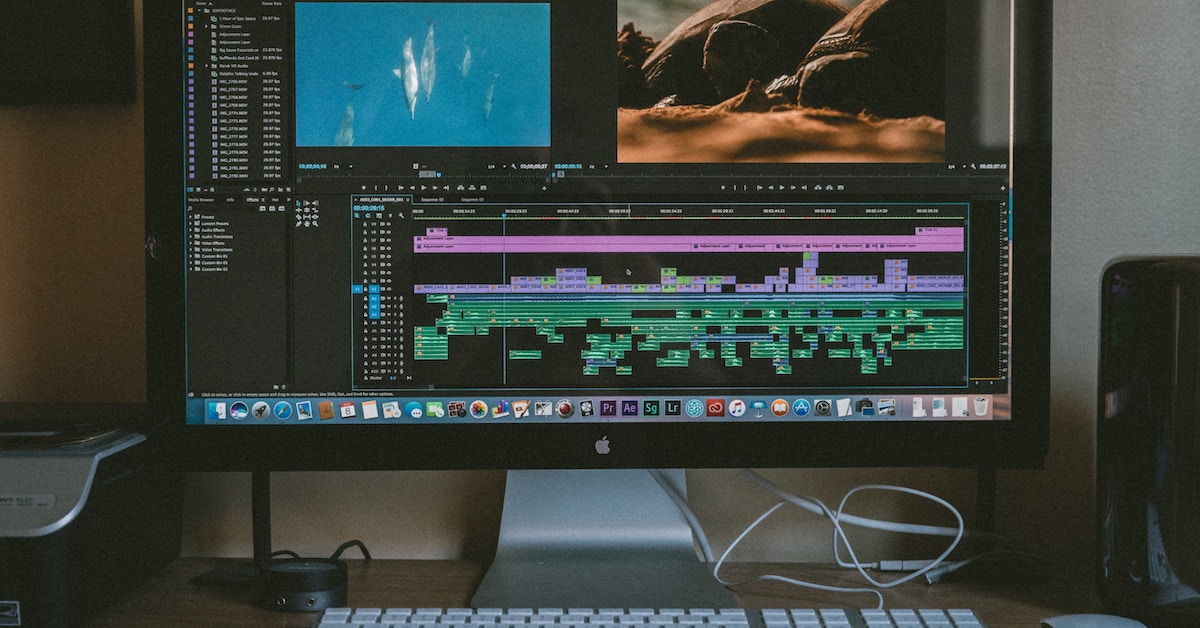Screen dimensions: 1200x628
Task: Open the Audio Effects item in the Media Browser
Action: [x=213, y=230]
